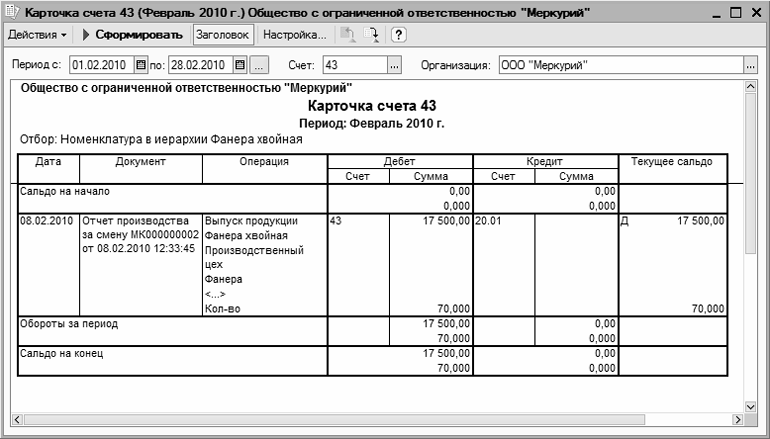Toggle the Заголовок header button
This screenshot has height=439, width=770.
click(222, 34)
